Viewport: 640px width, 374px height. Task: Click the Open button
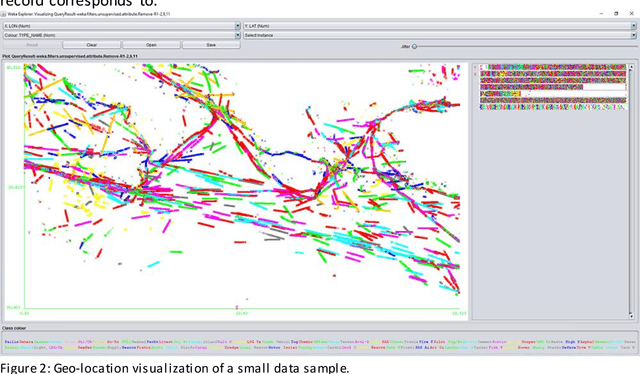[151, 45]
